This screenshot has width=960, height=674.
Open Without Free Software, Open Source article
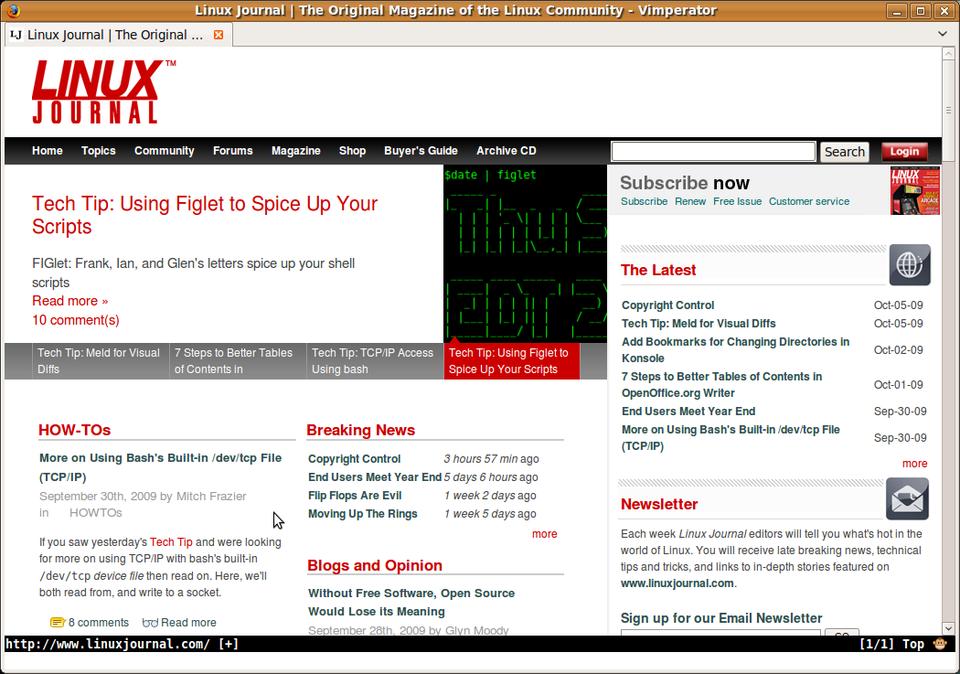(x=411, y=602)
